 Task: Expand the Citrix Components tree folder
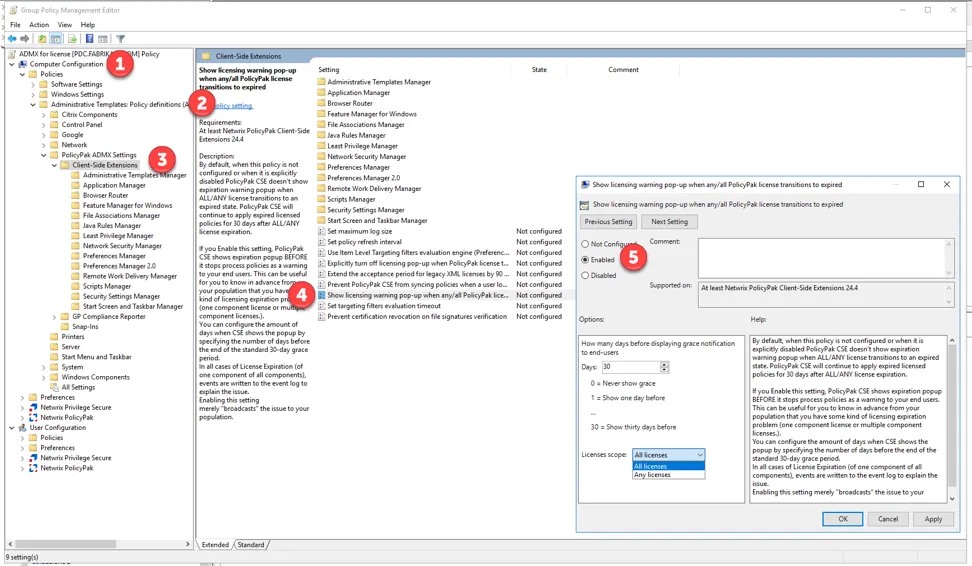44,114
